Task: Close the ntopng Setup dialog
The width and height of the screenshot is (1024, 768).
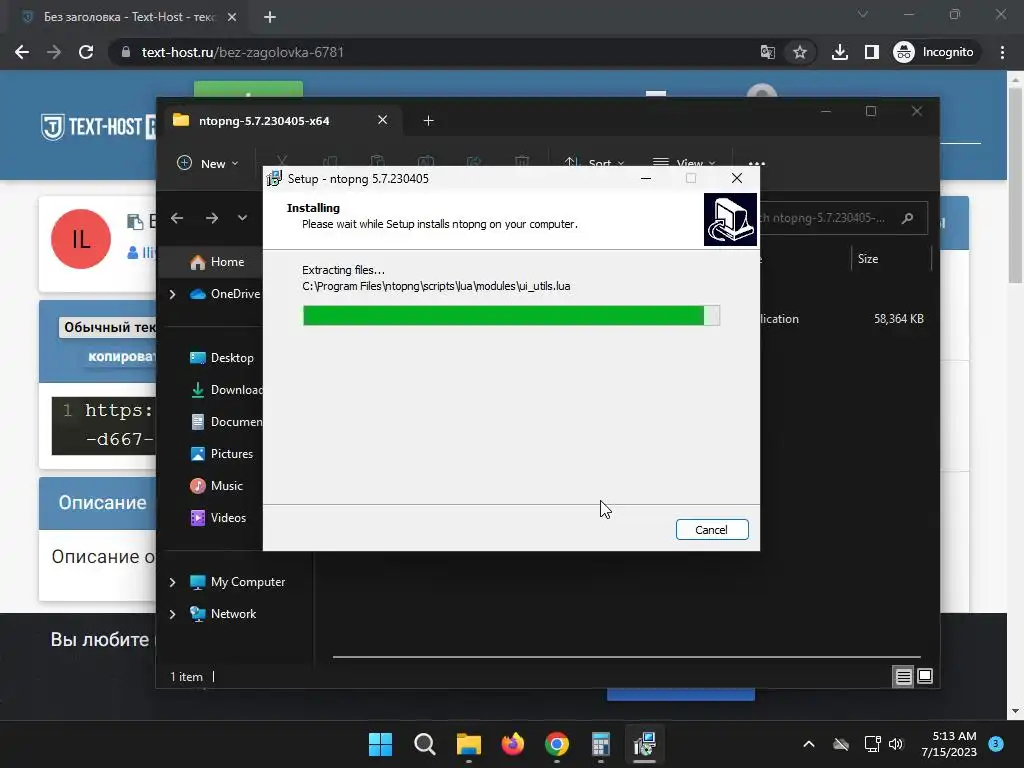Action: point(737,178)
